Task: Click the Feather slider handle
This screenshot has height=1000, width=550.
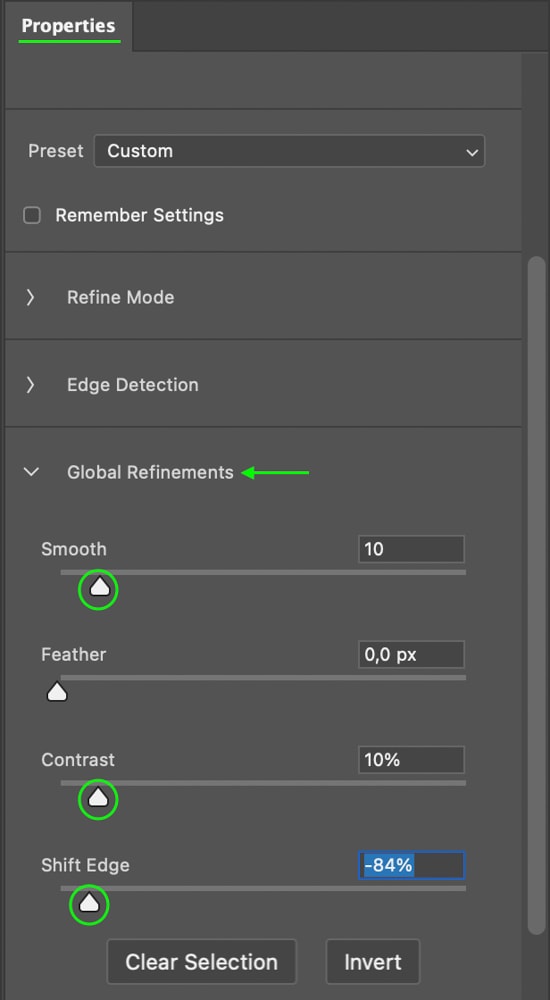Action: click(57, 692)
